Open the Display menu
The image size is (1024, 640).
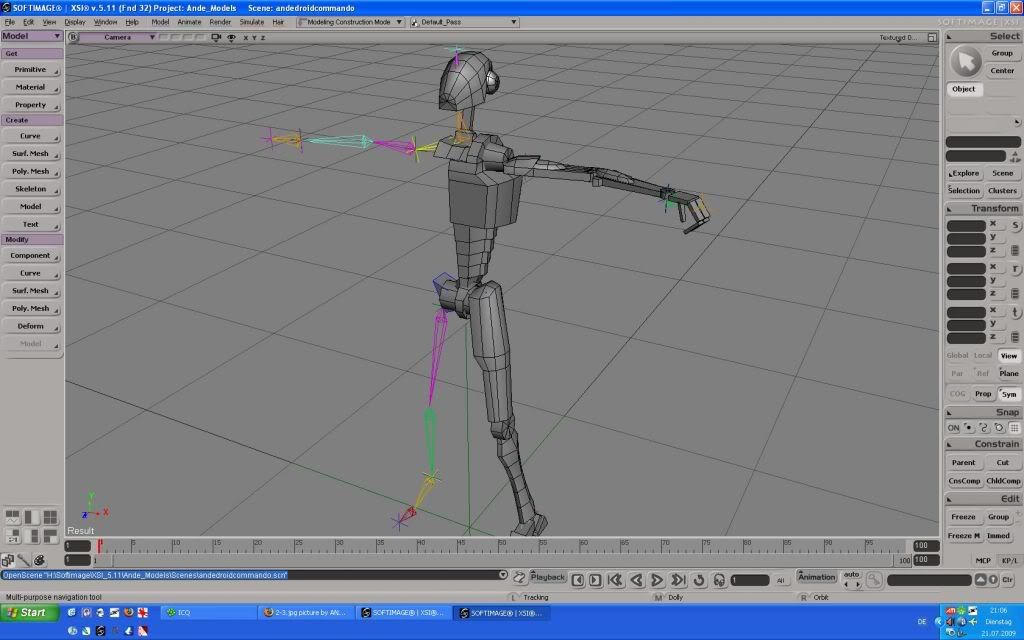[x=75, y=22]
